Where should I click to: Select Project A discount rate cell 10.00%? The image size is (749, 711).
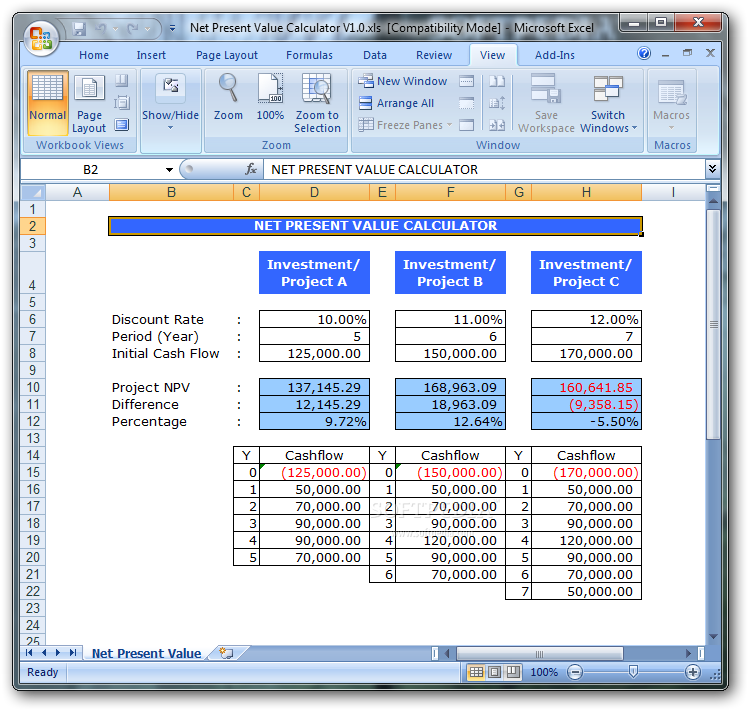point(314,320)
